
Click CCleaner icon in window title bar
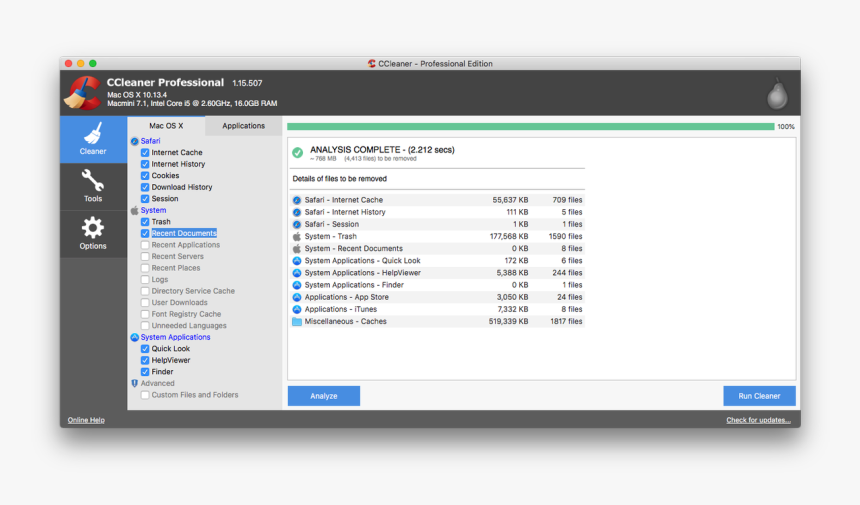tap(372, 64)
